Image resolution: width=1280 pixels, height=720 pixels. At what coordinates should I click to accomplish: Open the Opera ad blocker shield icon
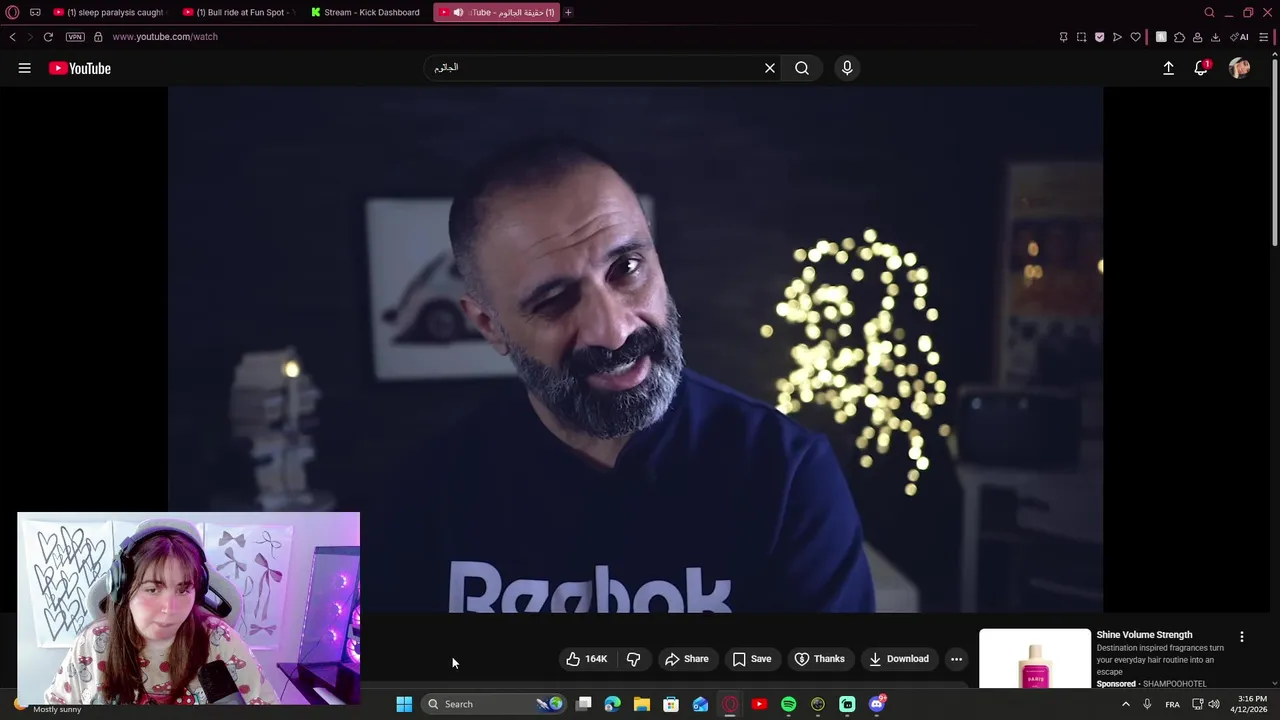[x=1099, y=37]
